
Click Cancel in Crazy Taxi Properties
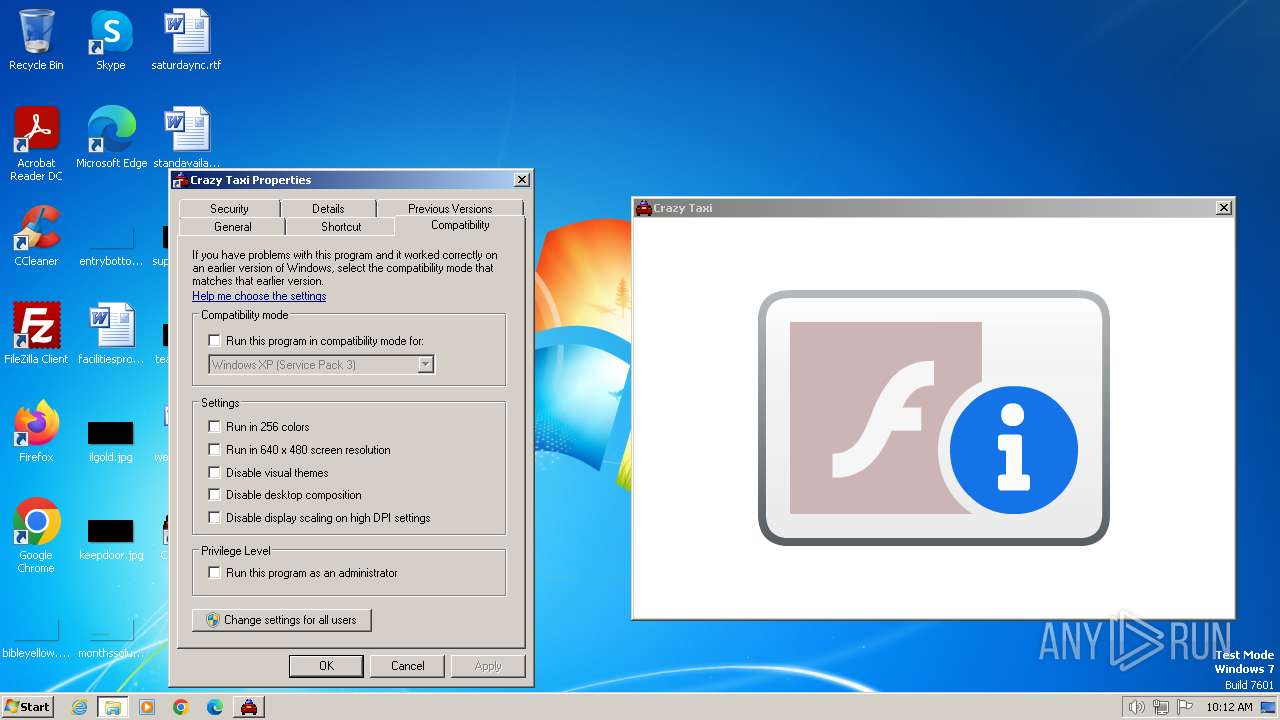point(407,666)
